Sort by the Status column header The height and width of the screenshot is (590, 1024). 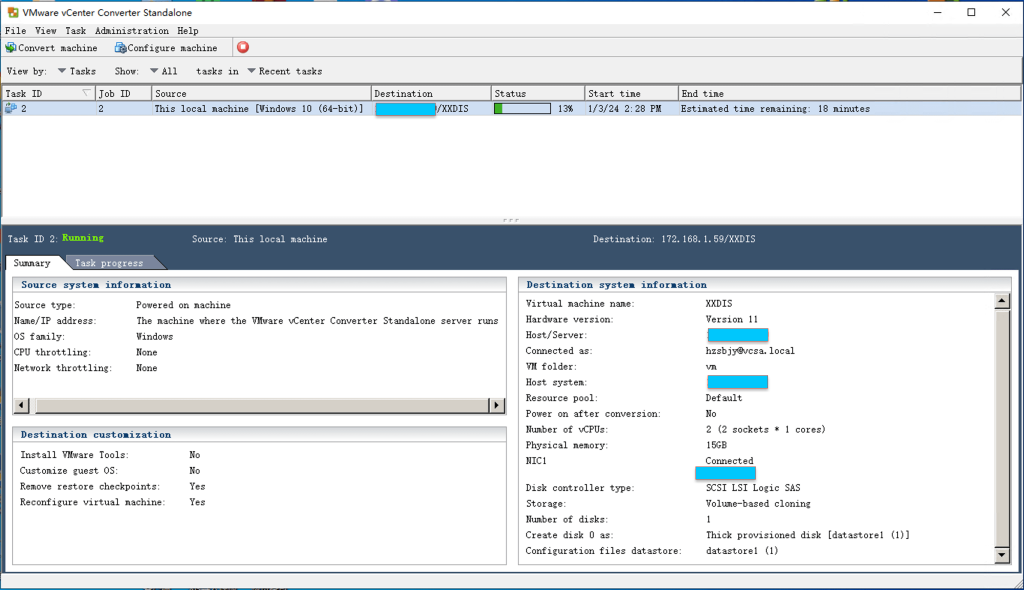point(537,93)
